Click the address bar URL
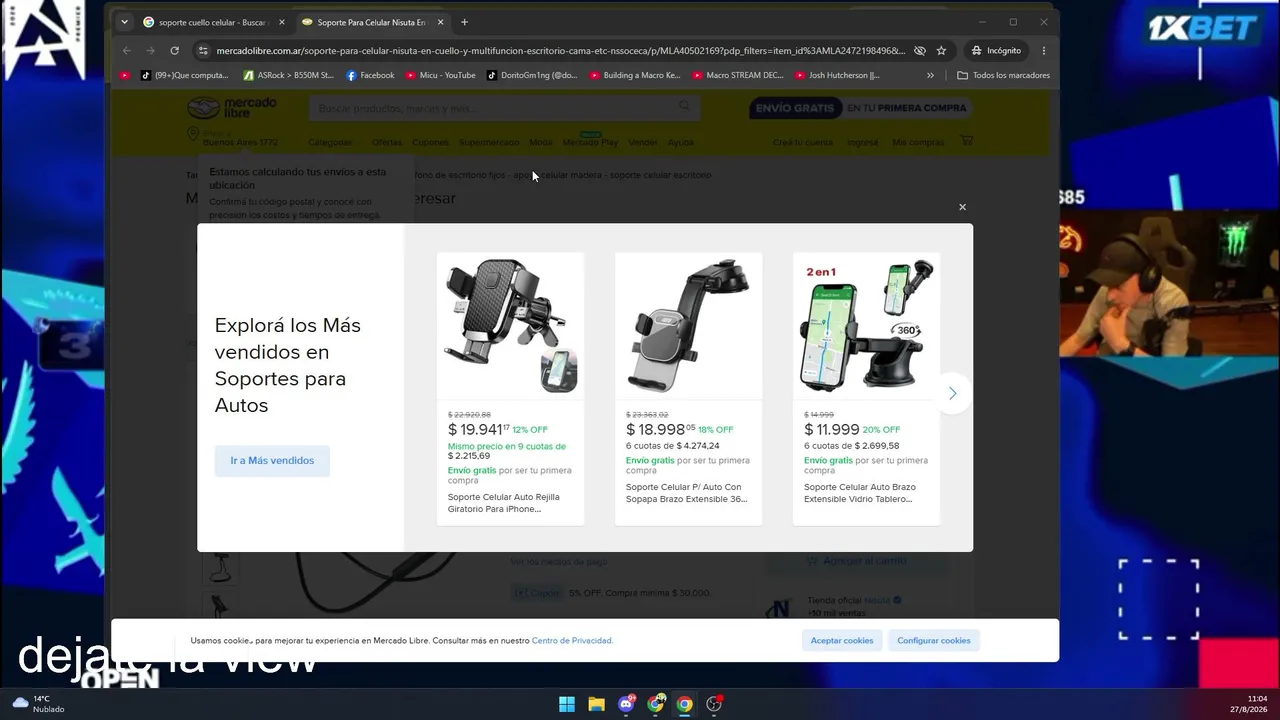 point(560,51)
